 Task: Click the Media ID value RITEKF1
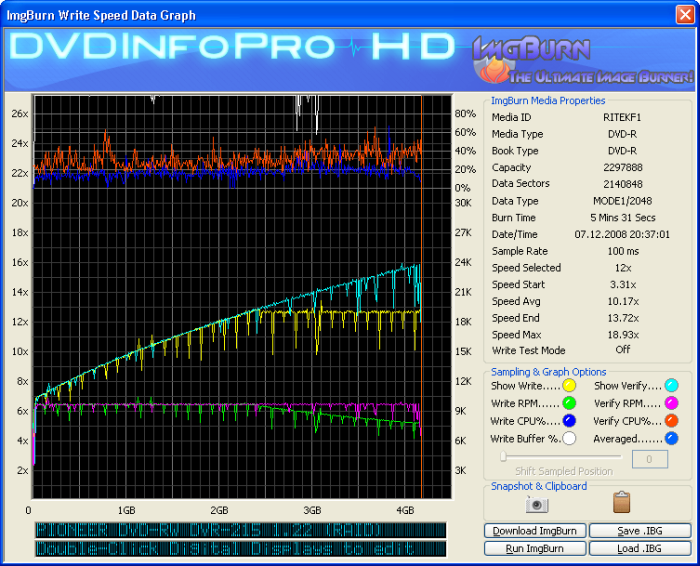point(622,117)
